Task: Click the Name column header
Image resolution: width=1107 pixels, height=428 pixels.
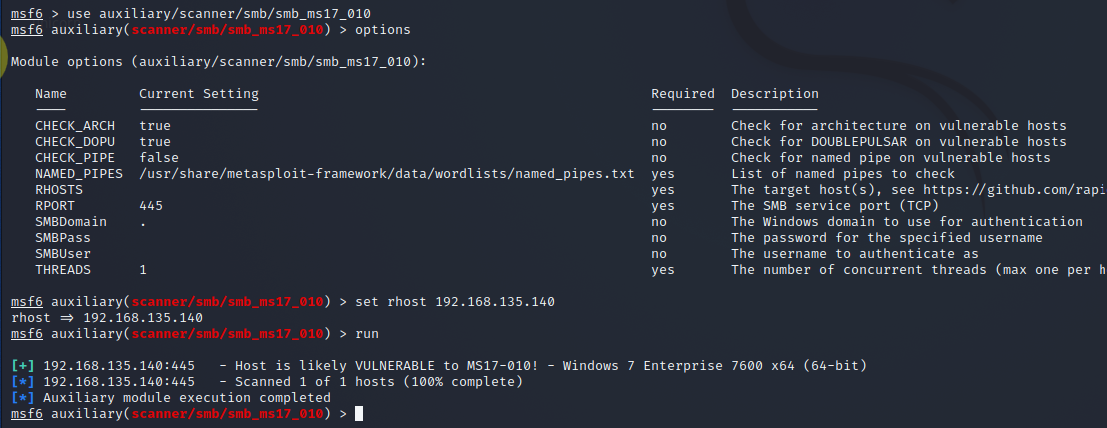Action: pyautogui.click(x=51, y=94)
